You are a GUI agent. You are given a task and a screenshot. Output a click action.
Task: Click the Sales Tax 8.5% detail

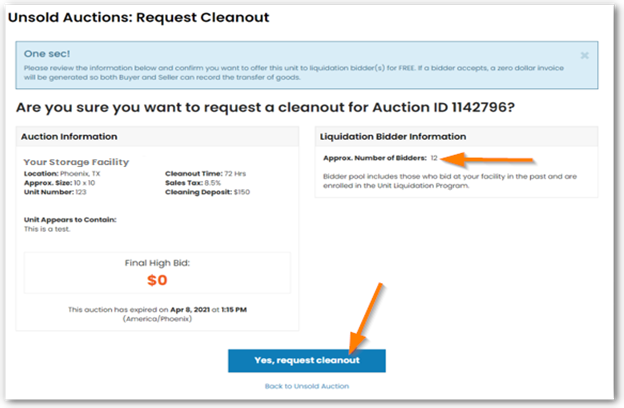tap(193, 183)
